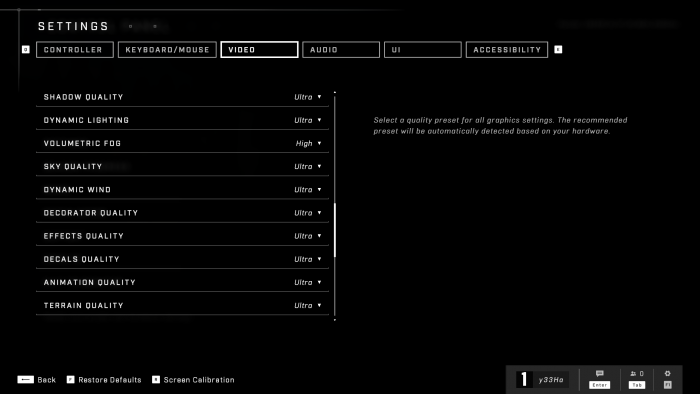
Task: Click the F1 key icon under the gear
Action: tap(667, 385)
